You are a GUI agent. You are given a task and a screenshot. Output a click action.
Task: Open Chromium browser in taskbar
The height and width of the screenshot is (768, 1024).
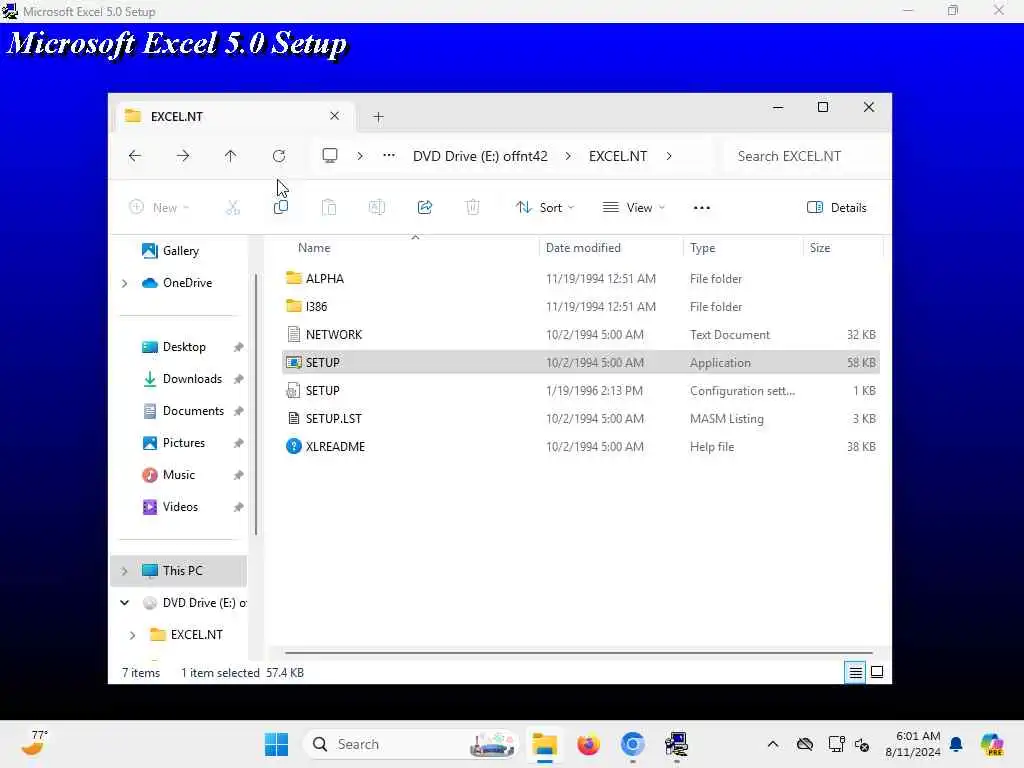(x=632, y=744)
